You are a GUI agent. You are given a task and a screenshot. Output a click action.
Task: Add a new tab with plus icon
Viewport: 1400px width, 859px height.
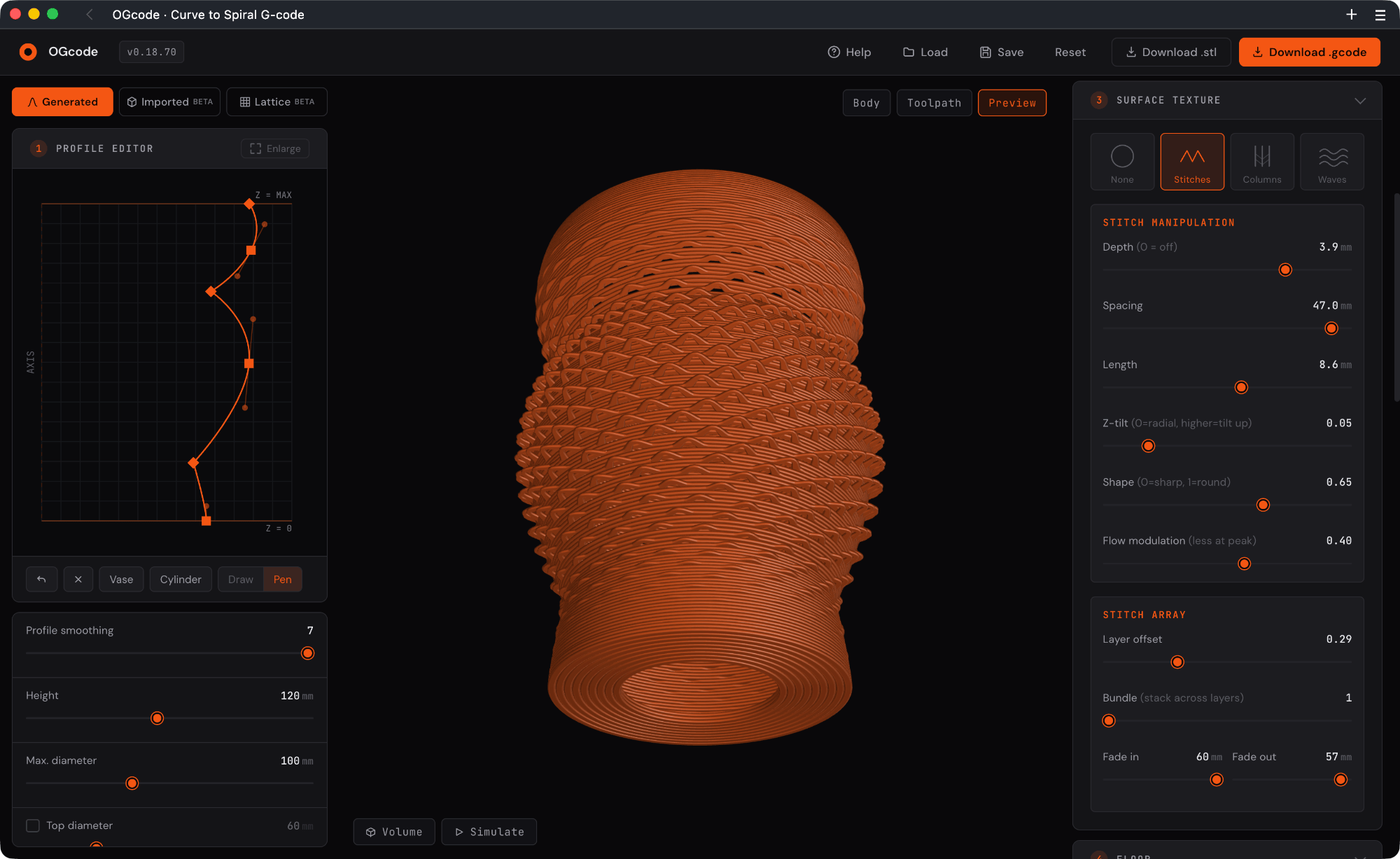tap(1352, 15)
